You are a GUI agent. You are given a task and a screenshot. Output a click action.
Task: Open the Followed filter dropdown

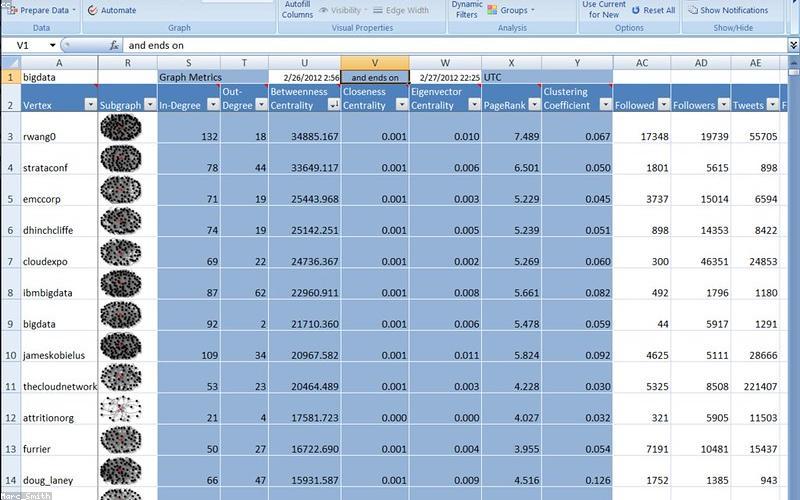[664, 105]
